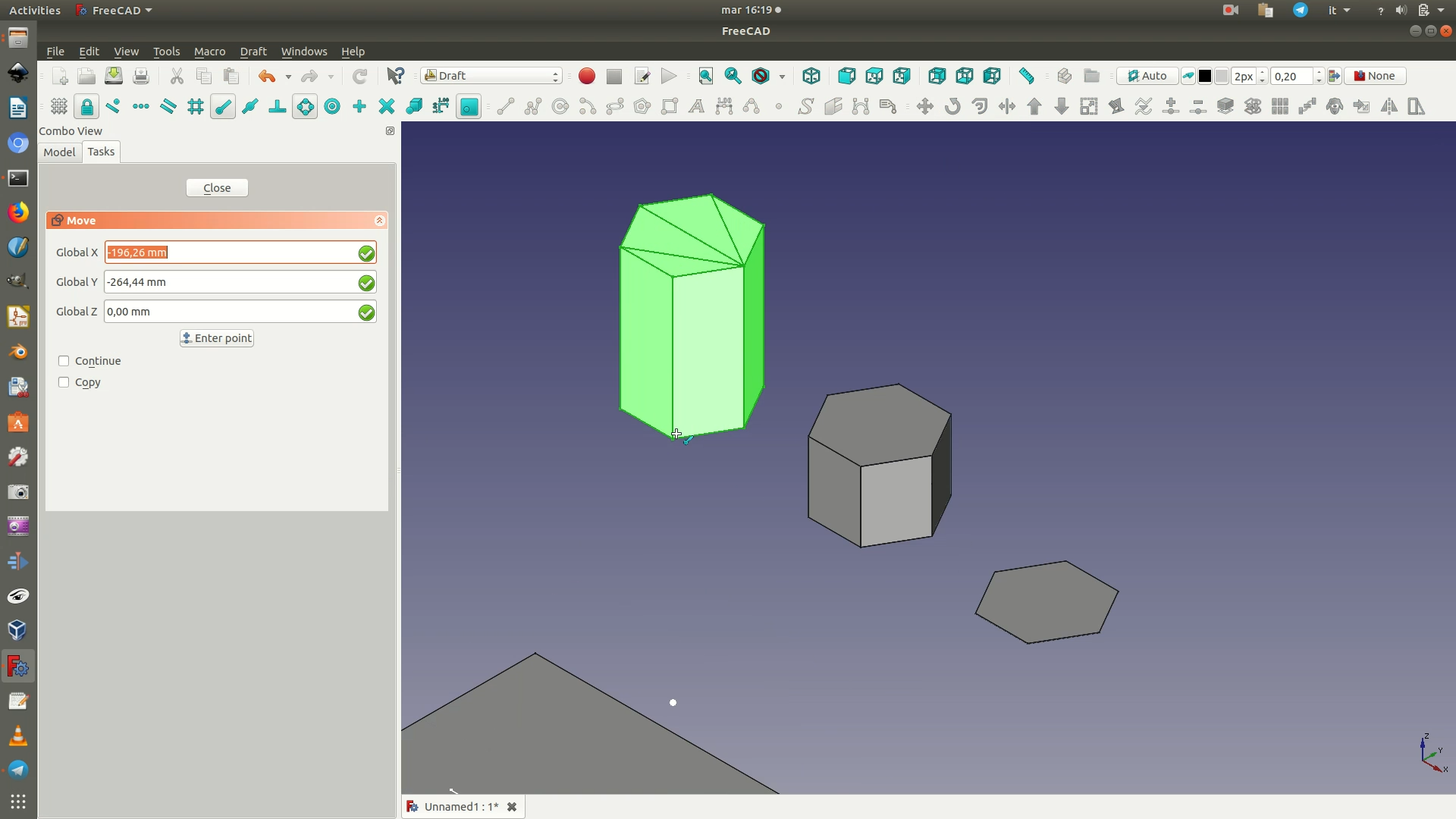1456x819 pixels.
Task: Click the Draft Offset tool icon
Action: (980, 107)
